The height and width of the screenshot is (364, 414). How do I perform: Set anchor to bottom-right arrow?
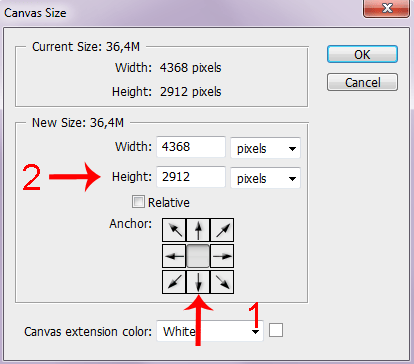pos(222,282)
